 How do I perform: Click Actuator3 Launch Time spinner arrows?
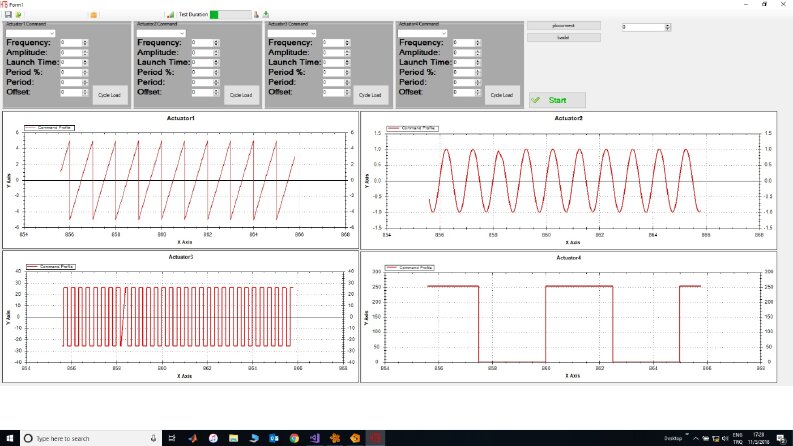[347, 63]
